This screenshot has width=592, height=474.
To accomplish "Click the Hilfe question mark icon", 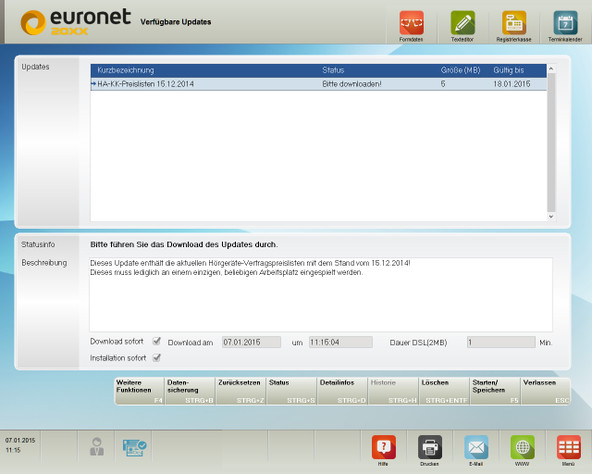I will (384, 447).
